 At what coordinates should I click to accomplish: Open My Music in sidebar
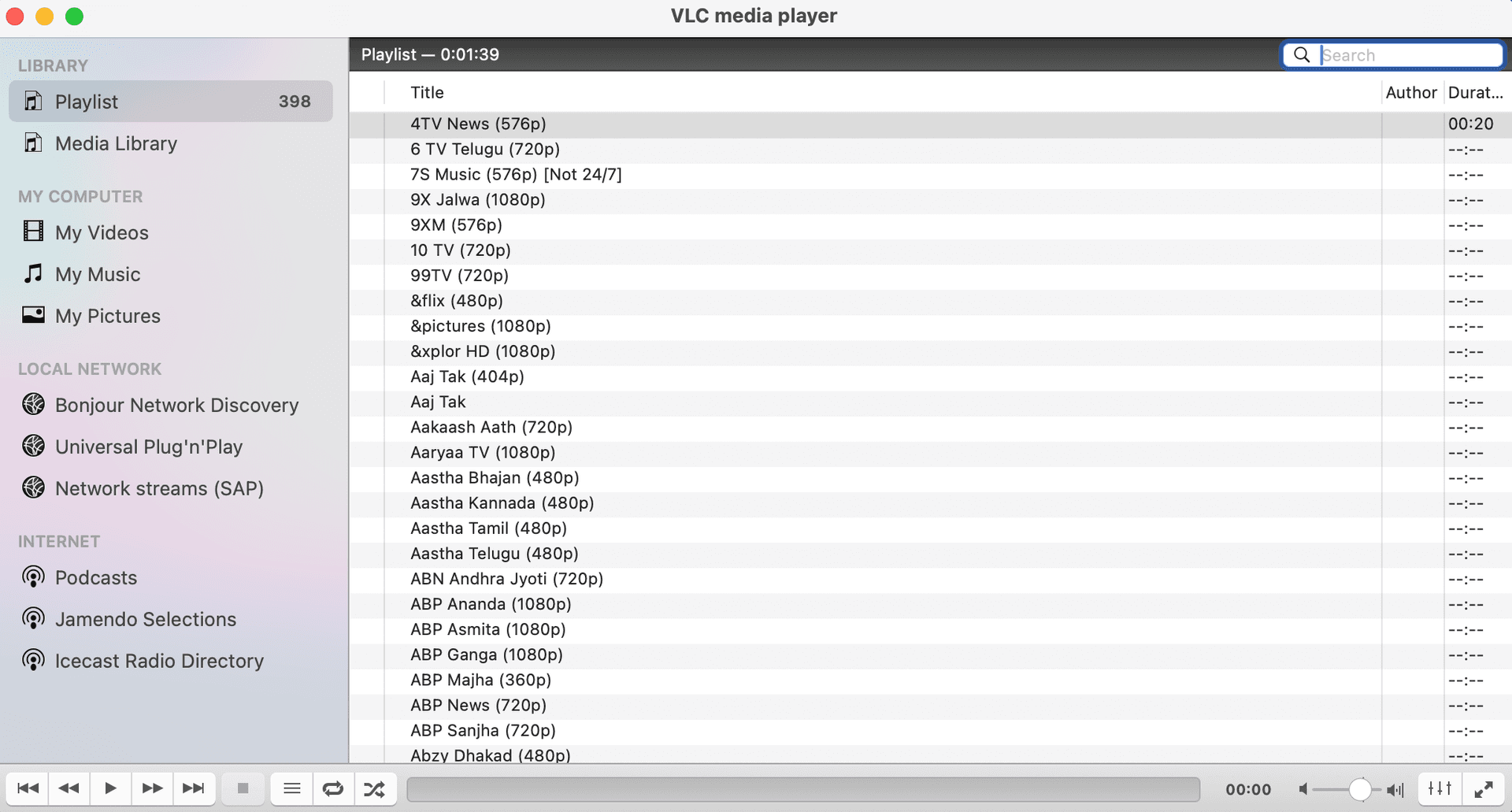(x=171, y=274)
